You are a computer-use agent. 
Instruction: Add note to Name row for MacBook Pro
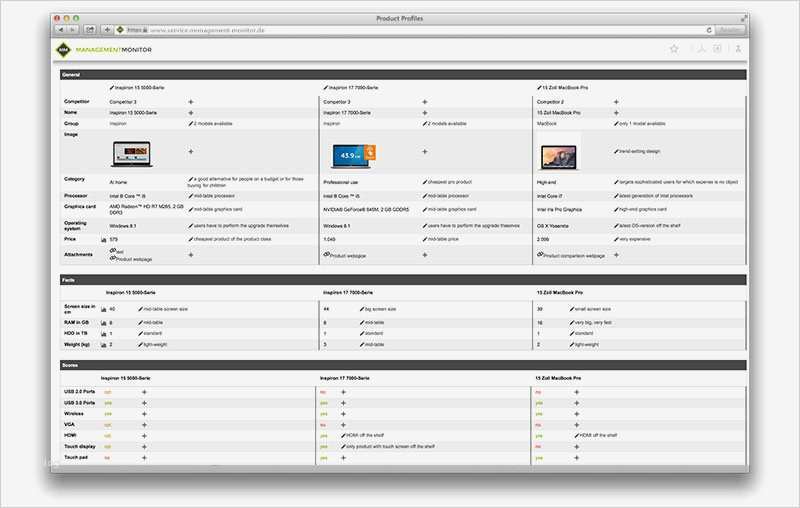pyautogui.click(x=616, y=113)
